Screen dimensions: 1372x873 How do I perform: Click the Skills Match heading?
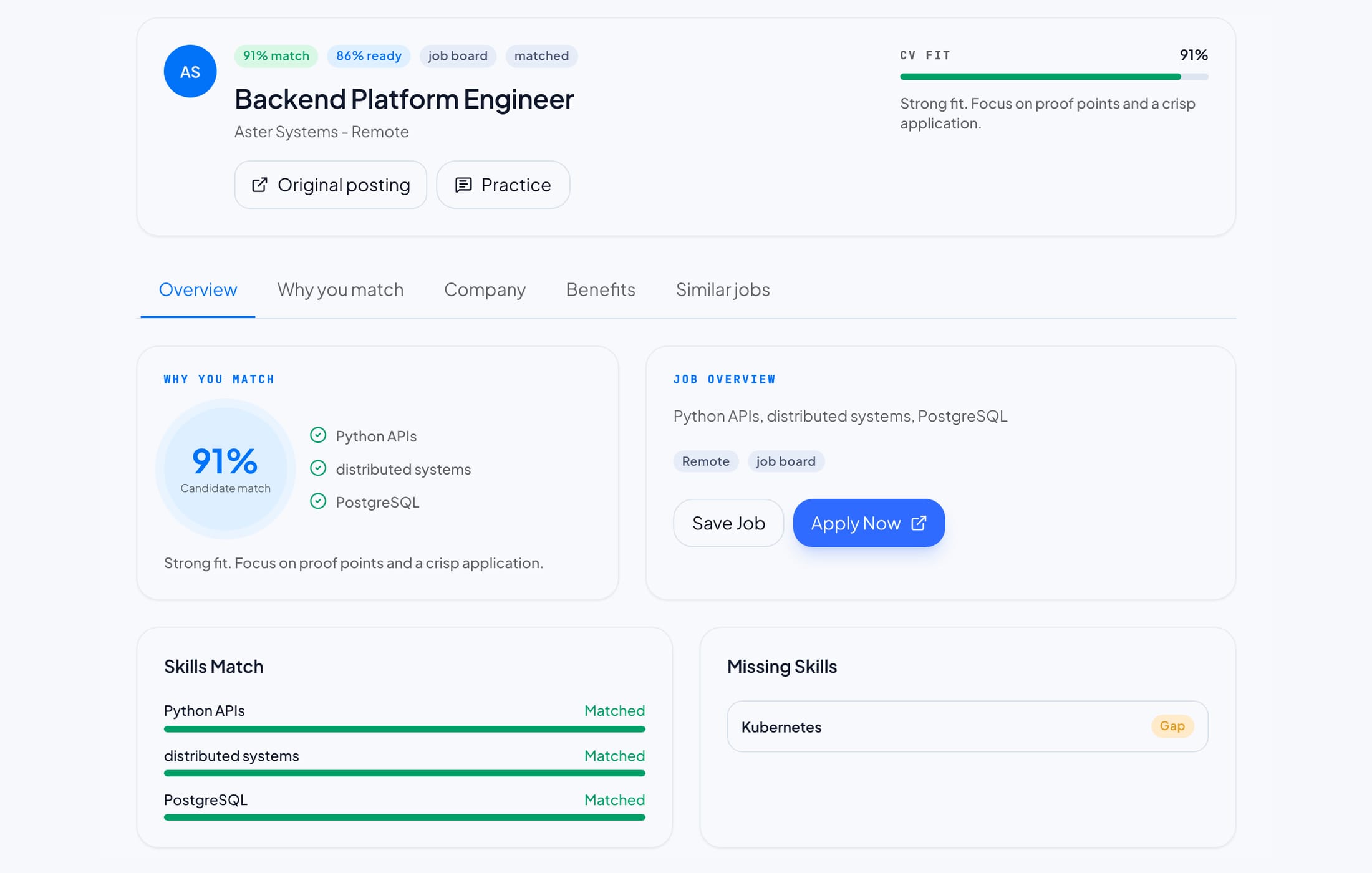[213, 667]
